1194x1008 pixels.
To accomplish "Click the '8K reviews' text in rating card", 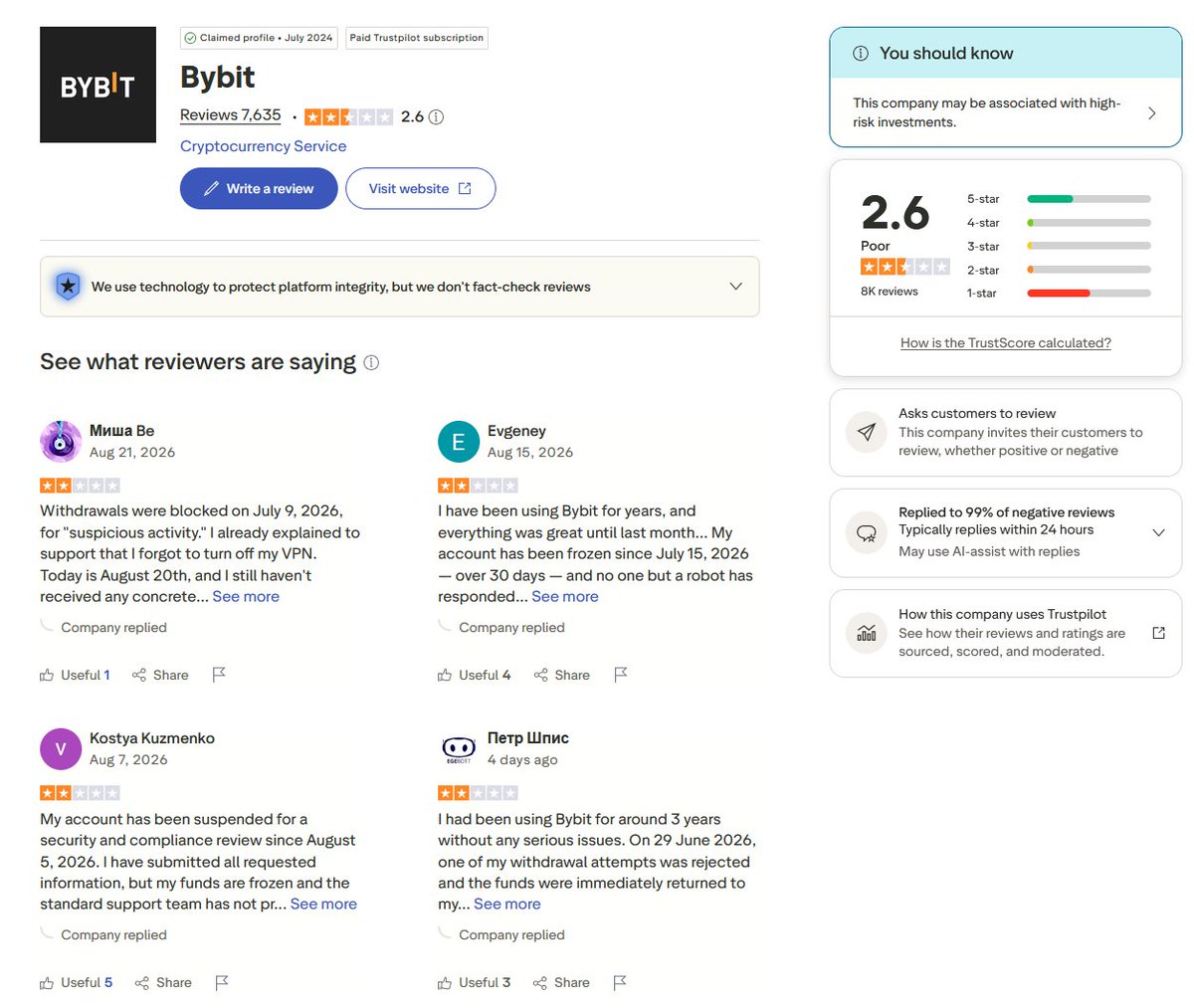I will tap(890, 292).
